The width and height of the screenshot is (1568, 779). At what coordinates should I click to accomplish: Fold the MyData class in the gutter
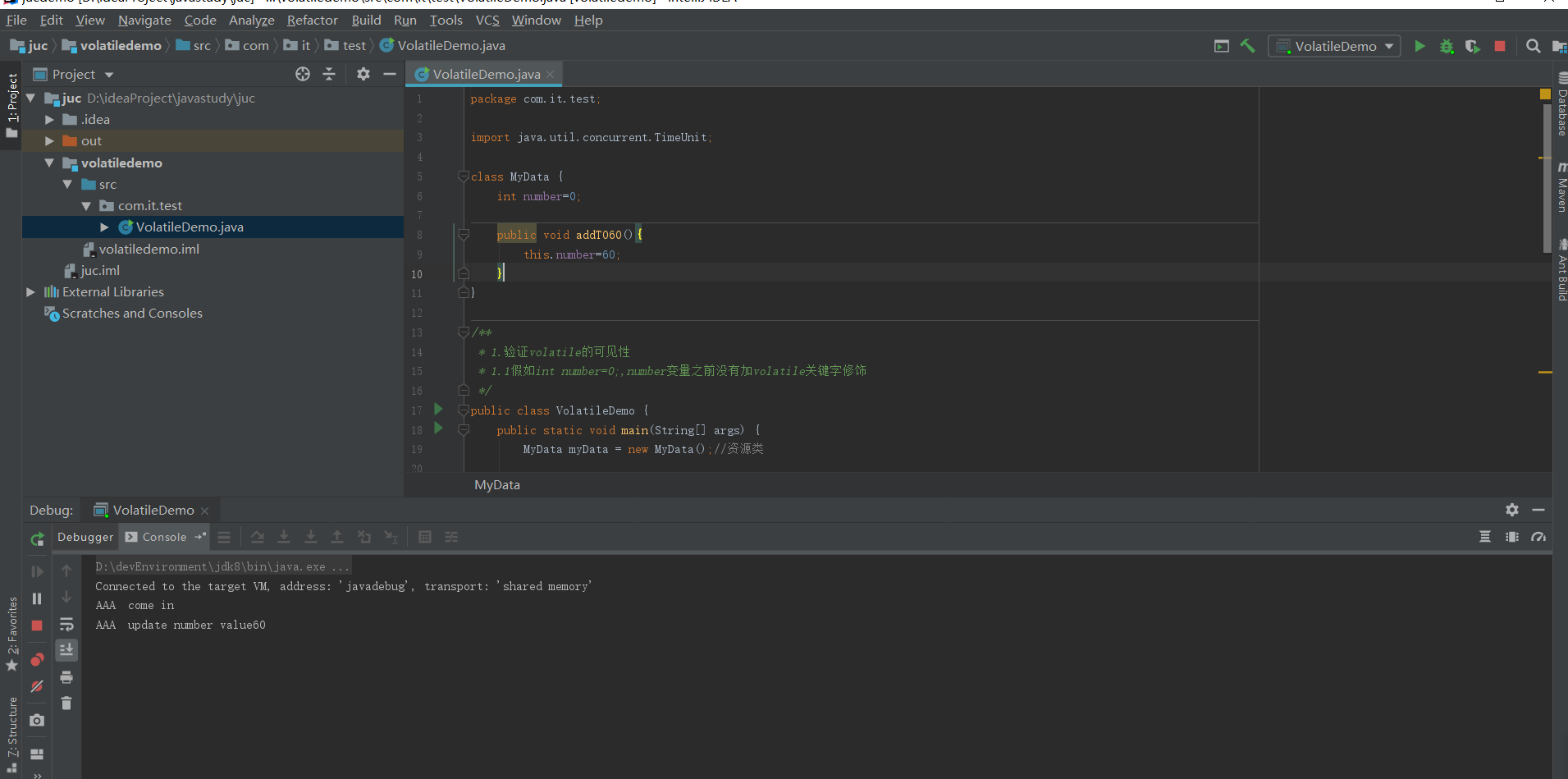[464, 176]
